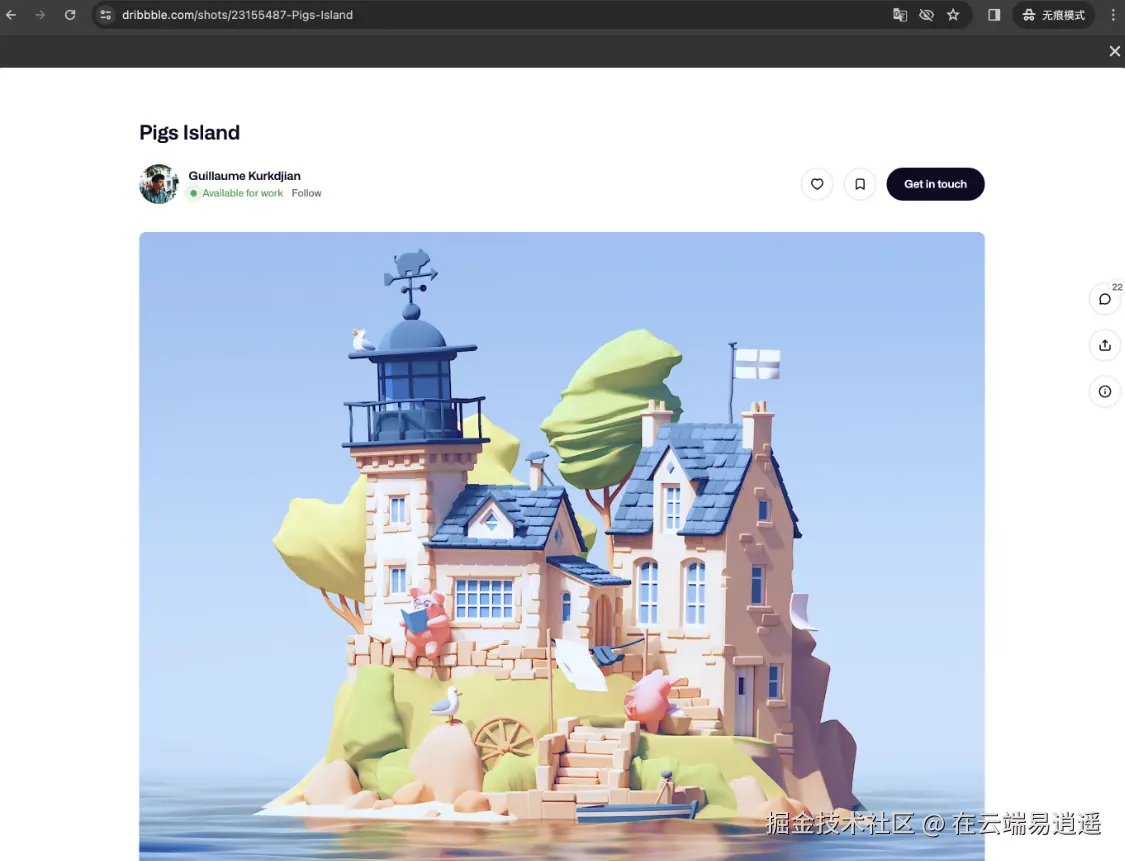This screenshot has height=861, width=1125.
Task: Reload the Pigs Island page
Action: tap(70, 15)
